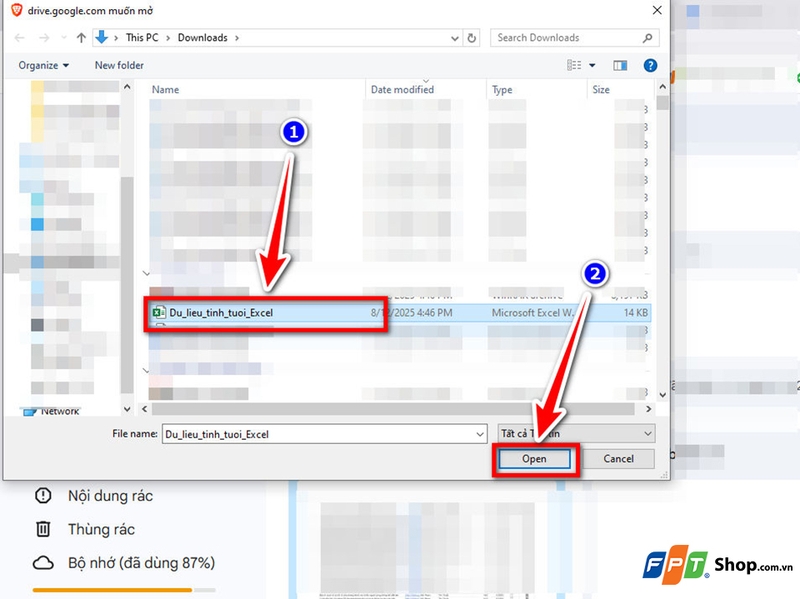Click the Network icon in the sidebar

click(30, 410)
